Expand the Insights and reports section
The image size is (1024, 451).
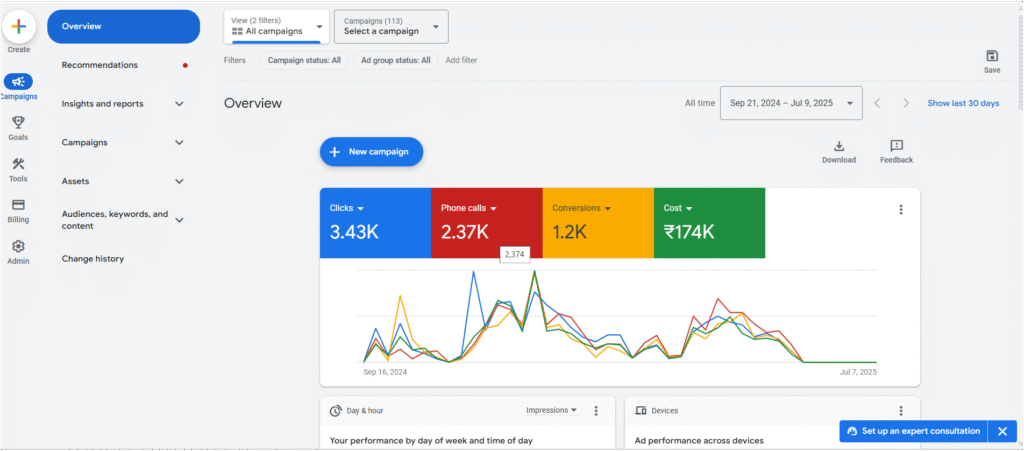pyautogui.click(x=123, y=104)
